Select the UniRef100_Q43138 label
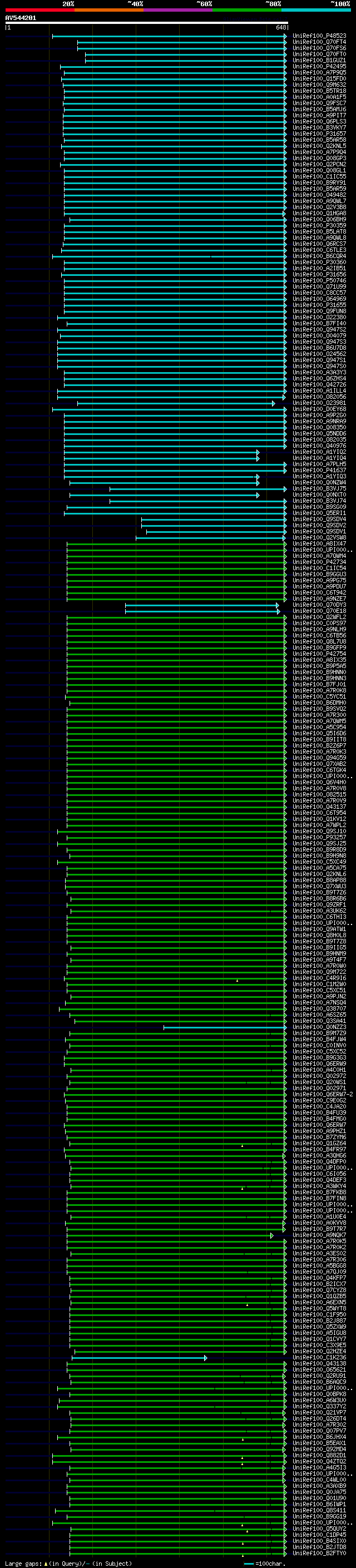Image resolution: width=356 pixels, height=1568 pixels. click(x=319, y=1364)
